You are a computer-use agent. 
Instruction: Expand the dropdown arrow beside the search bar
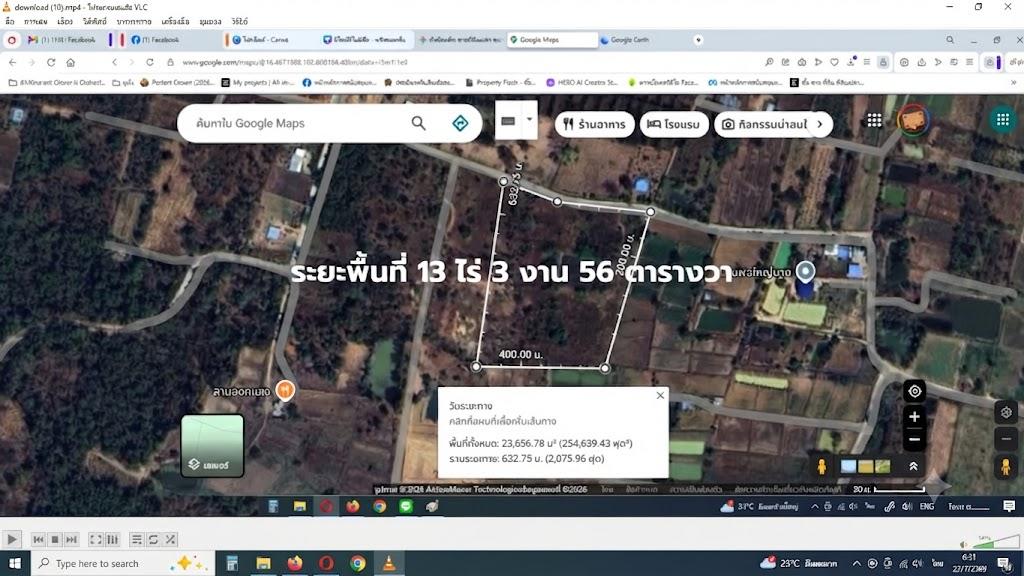coord(529,120)
